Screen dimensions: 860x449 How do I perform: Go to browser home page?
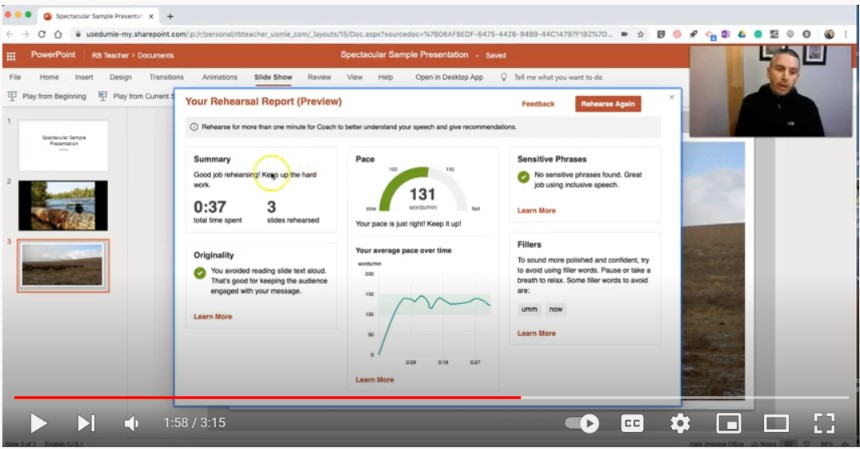pyautogui.click(x=58, y=34)
